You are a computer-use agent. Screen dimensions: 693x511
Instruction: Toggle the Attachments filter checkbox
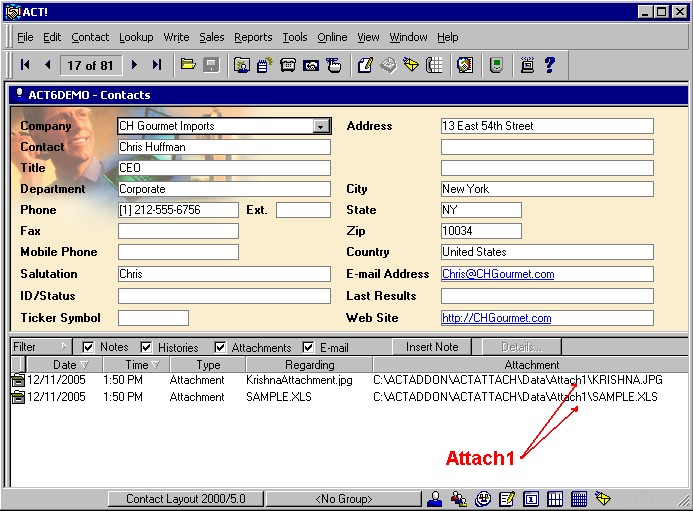pyautogui.click(x=220, y=347)
